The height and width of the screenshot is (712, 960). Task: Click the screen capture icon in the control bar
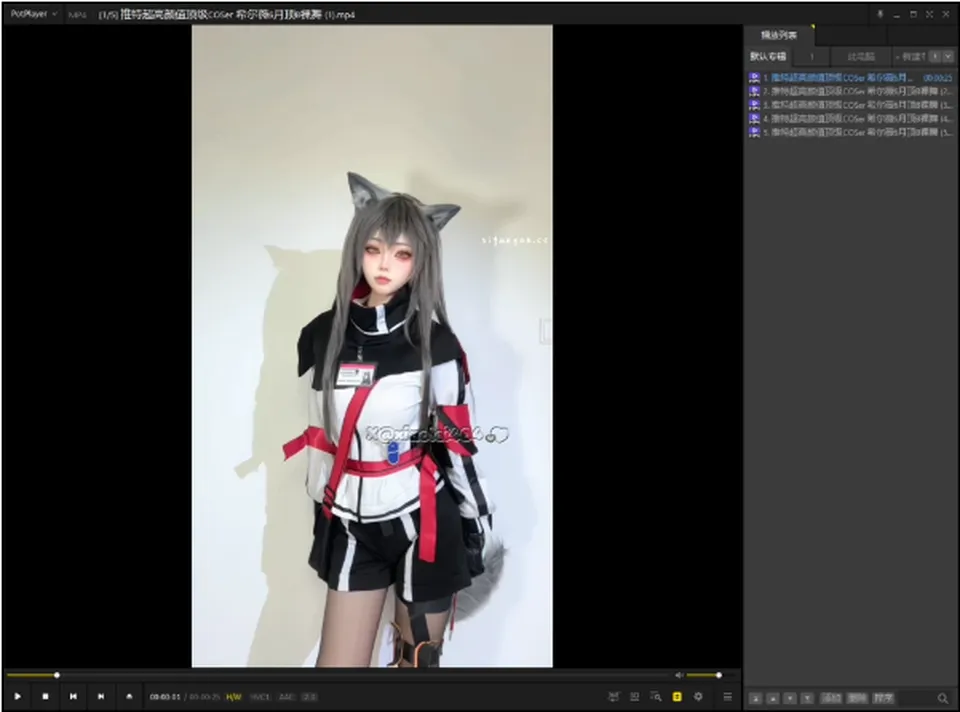pyautogui.click(x=613, y=697)
